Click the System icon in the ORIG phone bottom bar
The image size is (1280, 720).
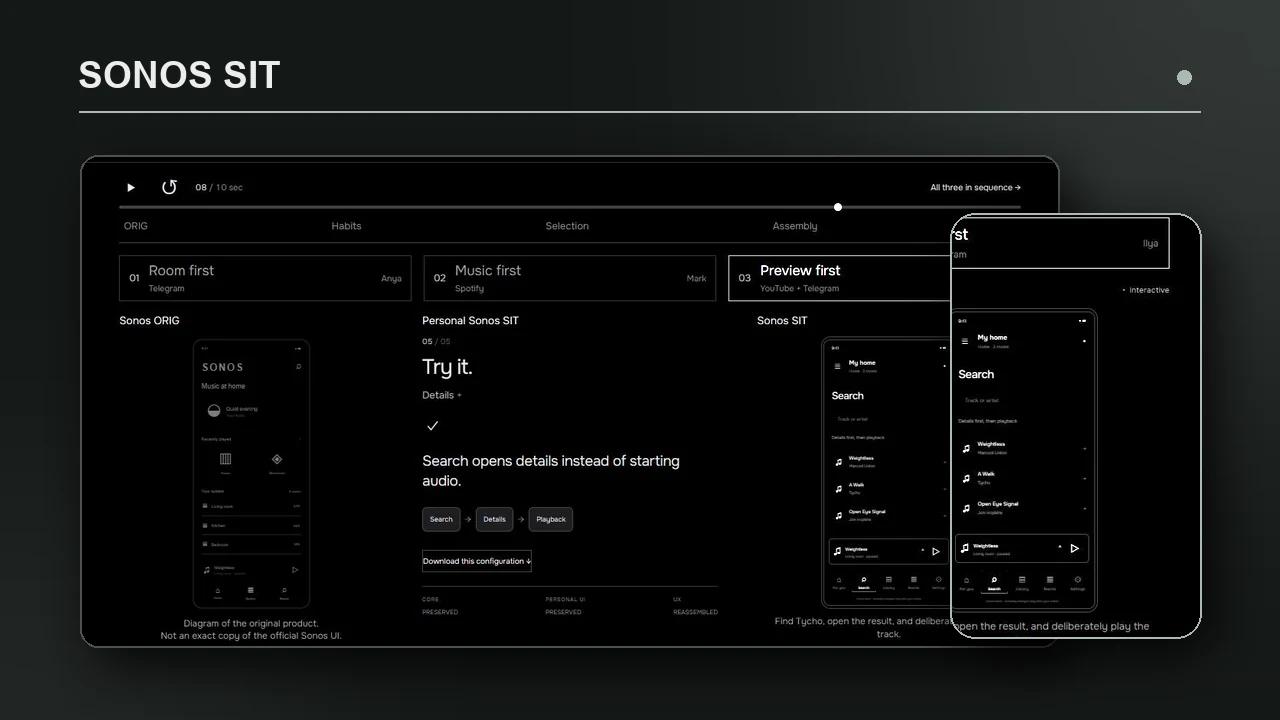[251, 590]
